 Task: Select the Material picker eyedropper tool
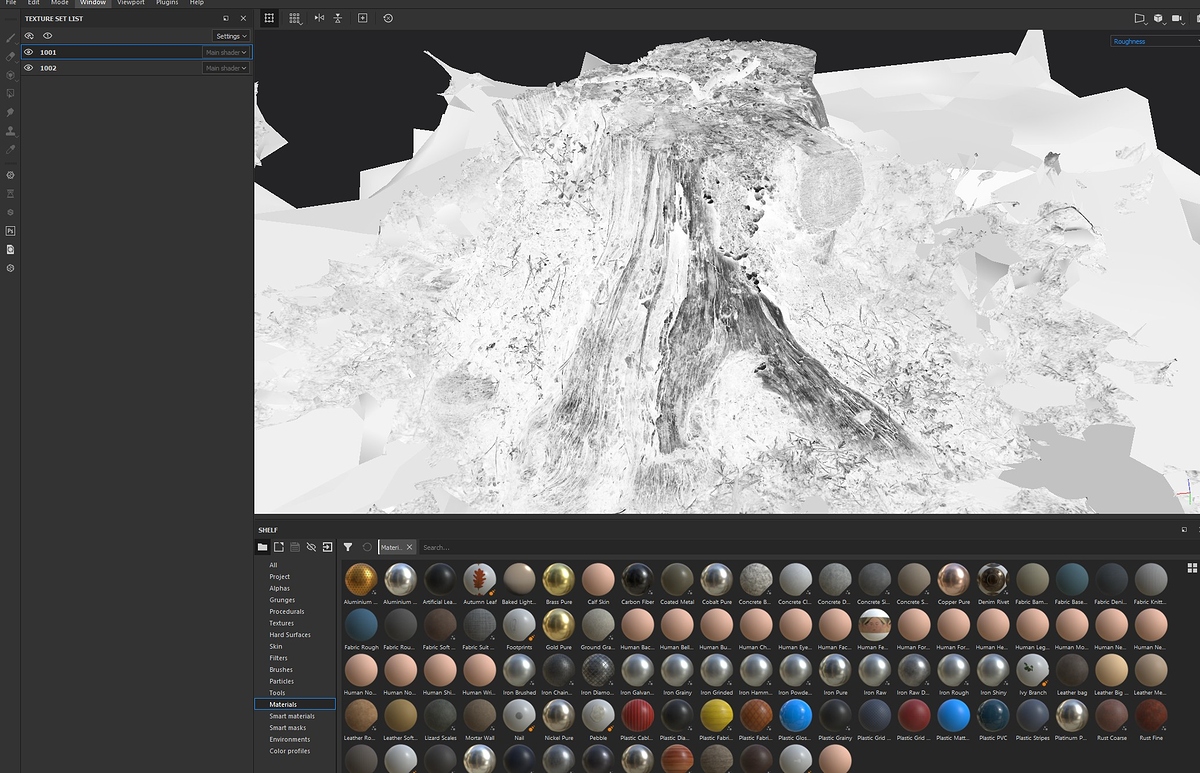[11, 149]
